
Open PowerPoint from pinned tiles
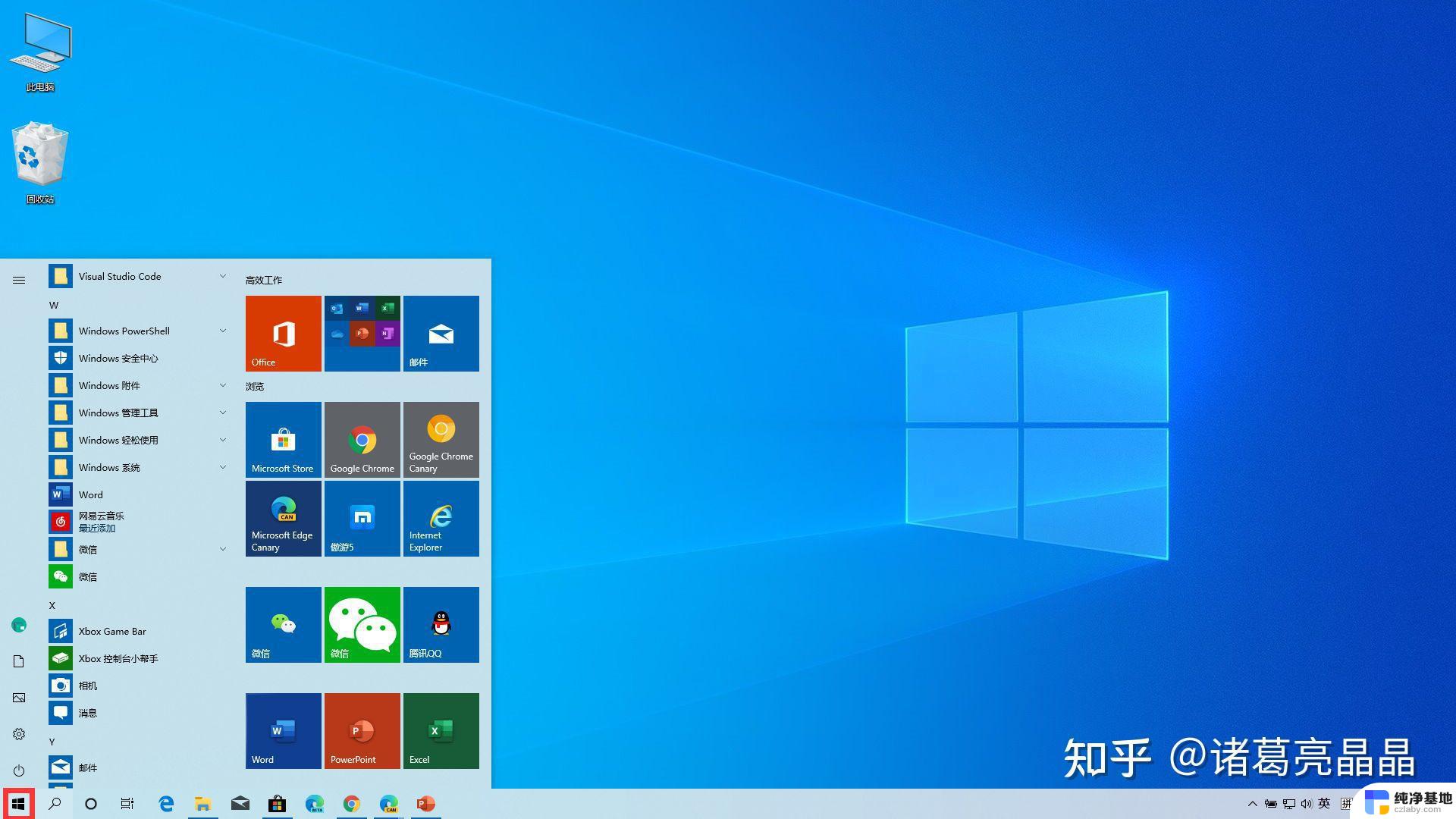click(362, 731)
